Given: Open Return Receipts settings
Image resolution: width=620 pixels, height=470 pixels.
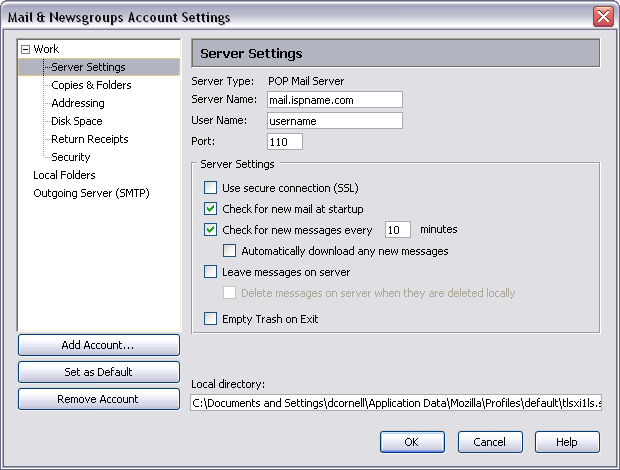Looking at the screenshot, I should [89, 139].
